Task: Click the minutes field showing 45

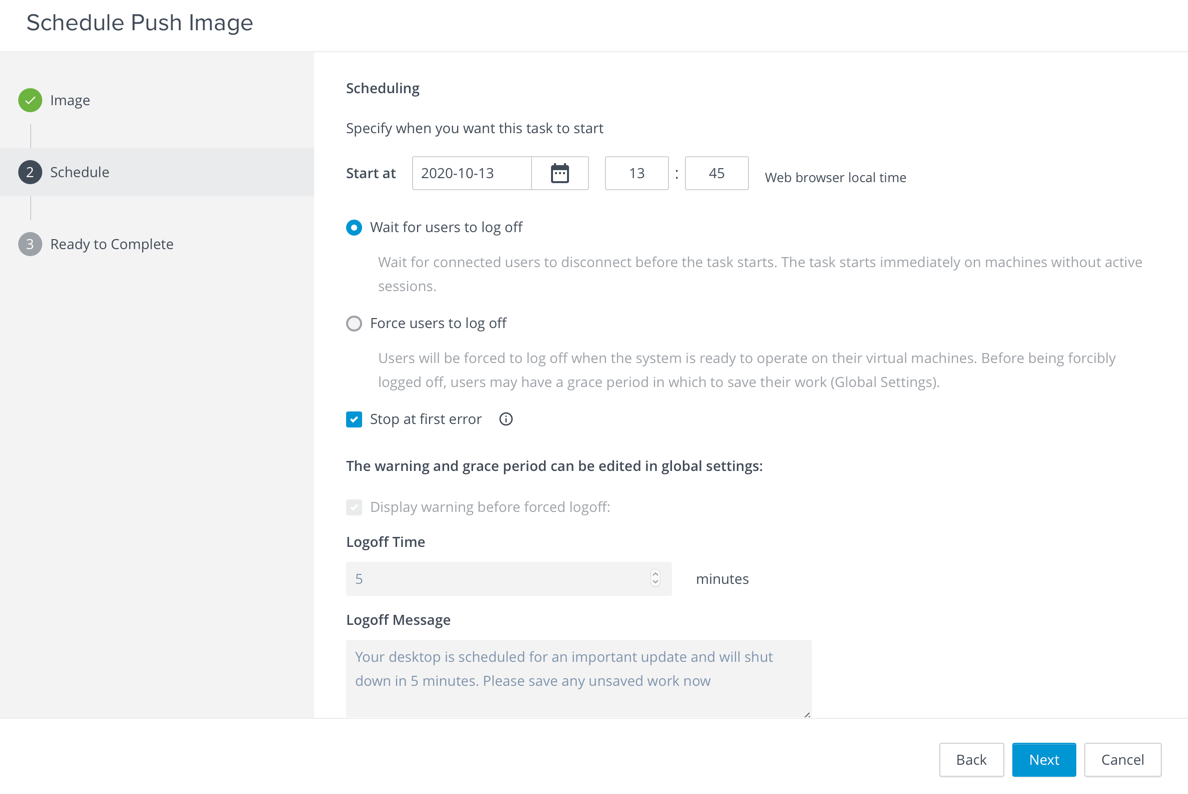Action: pos(716,173)
